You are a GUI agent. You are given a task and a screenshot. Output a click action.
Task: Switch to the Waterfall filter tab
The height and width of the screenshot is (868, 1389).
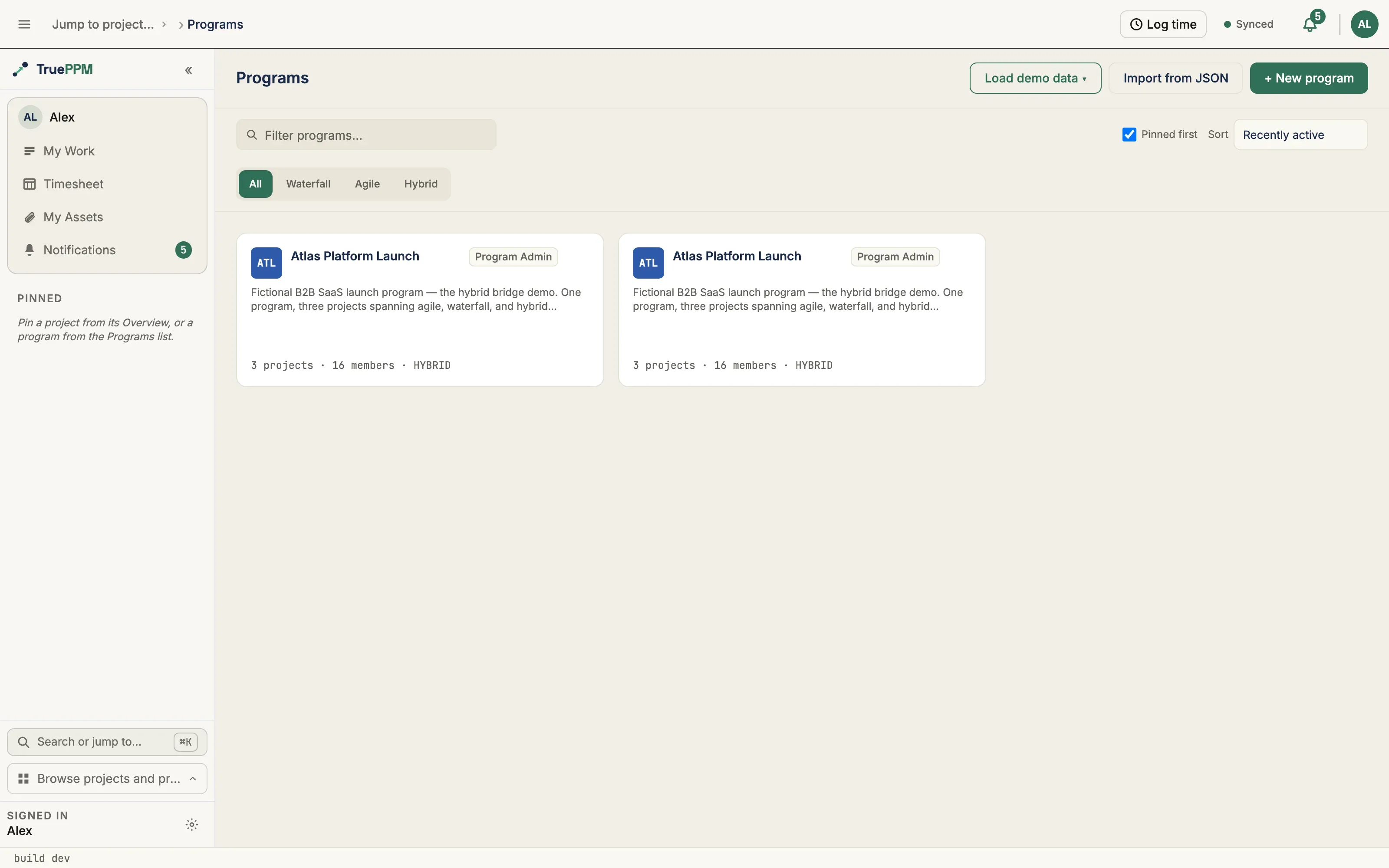coord(308,184)
